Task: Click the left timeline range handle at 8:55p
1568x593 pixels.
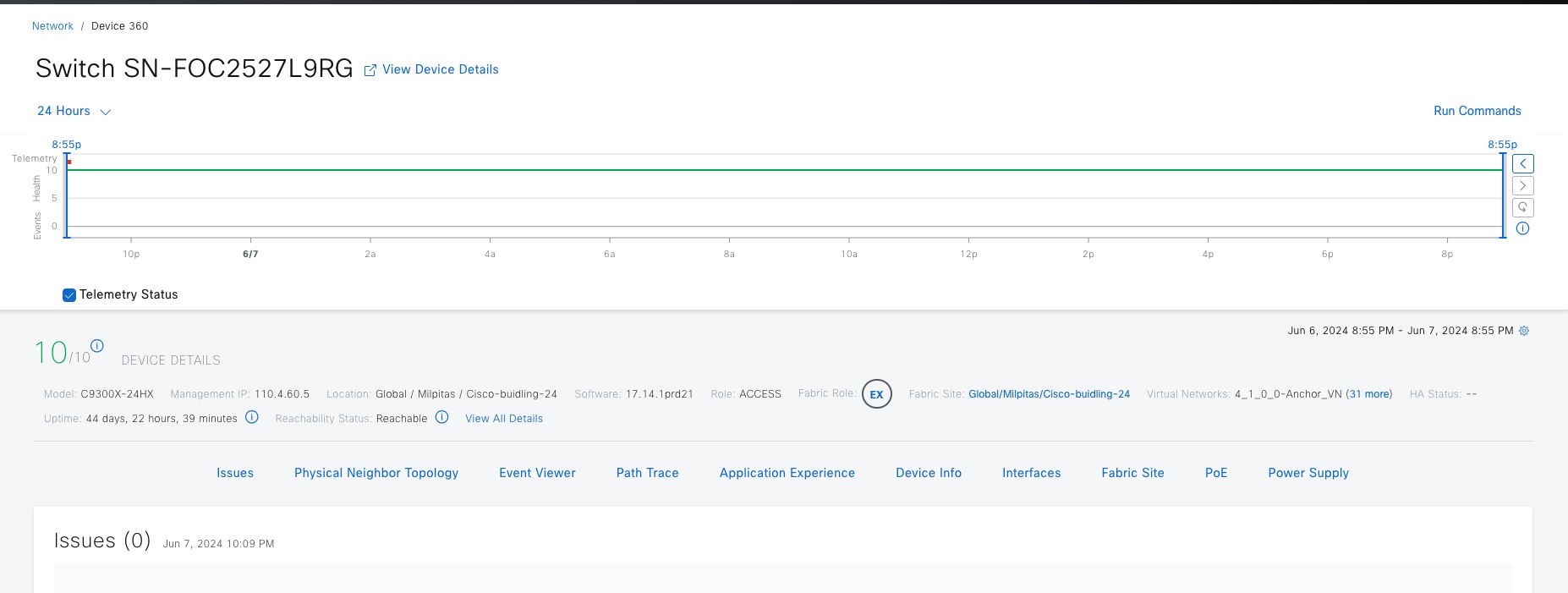Action: coord(67,195)
